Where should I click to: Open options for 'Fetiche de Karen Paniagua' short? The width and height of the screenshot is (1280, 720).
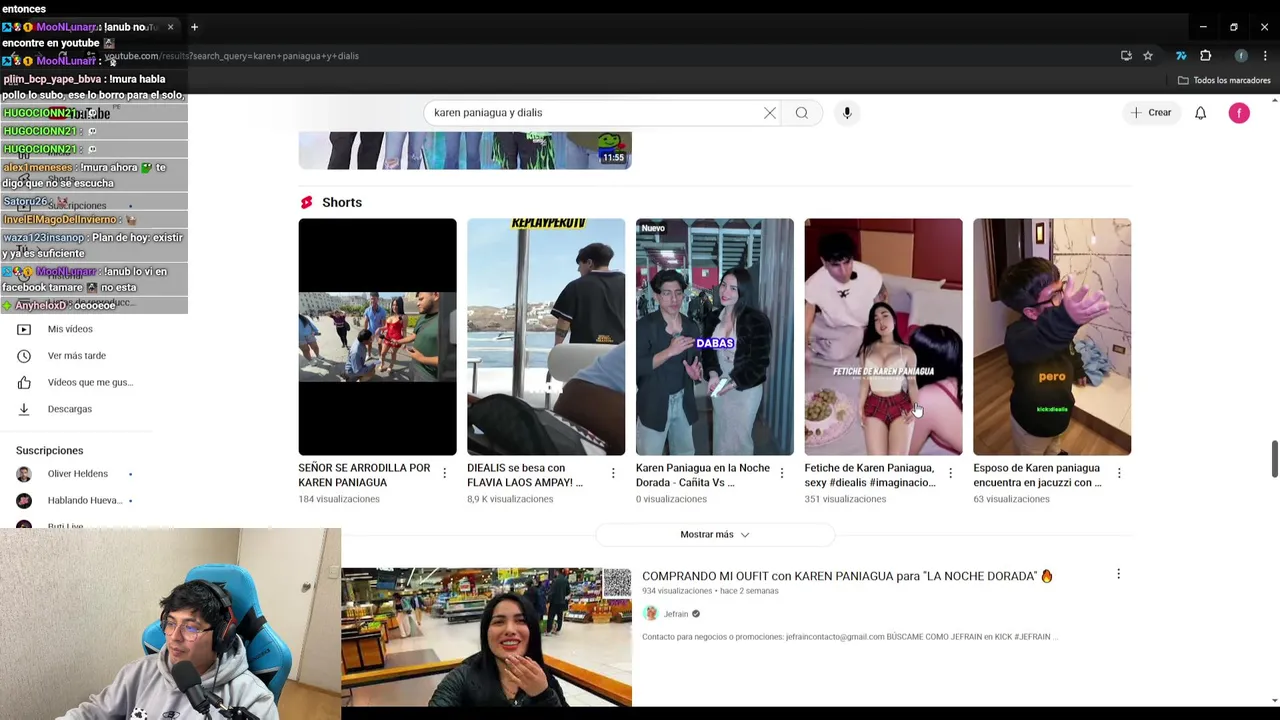pyautogui.click(x=950, y=473)
